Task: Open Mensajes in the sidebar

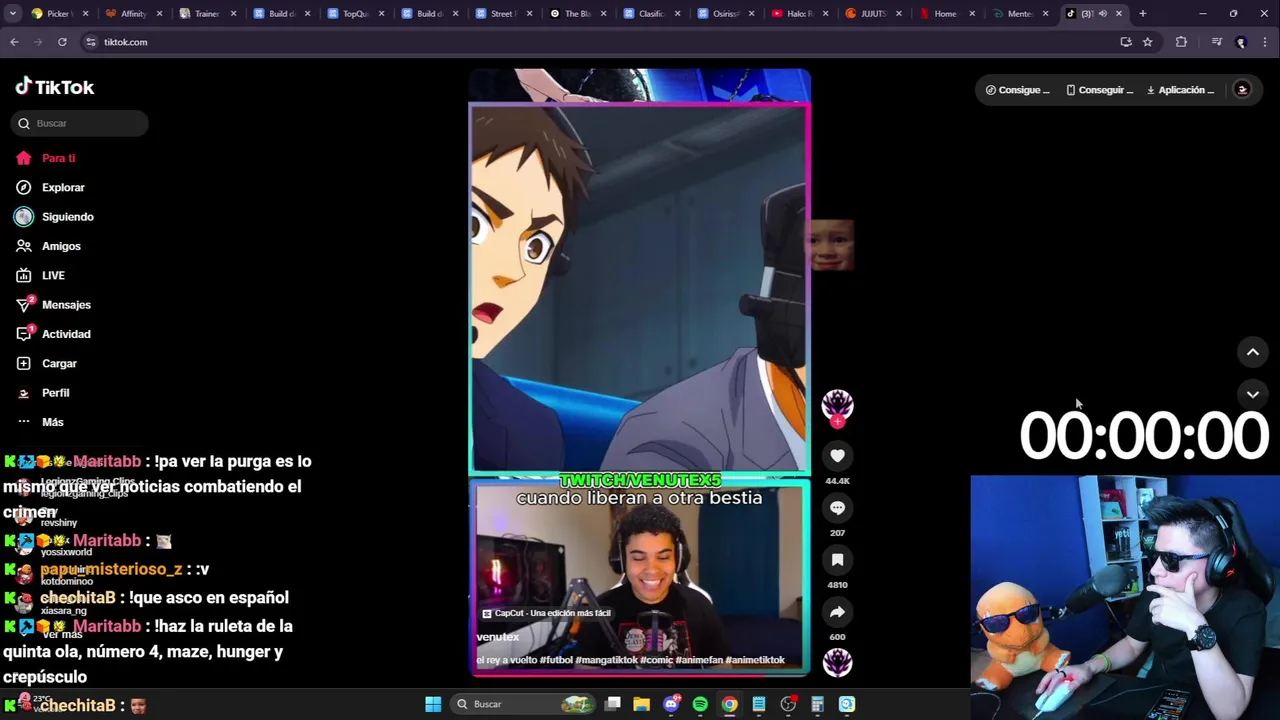Action: tap(53, 304)
